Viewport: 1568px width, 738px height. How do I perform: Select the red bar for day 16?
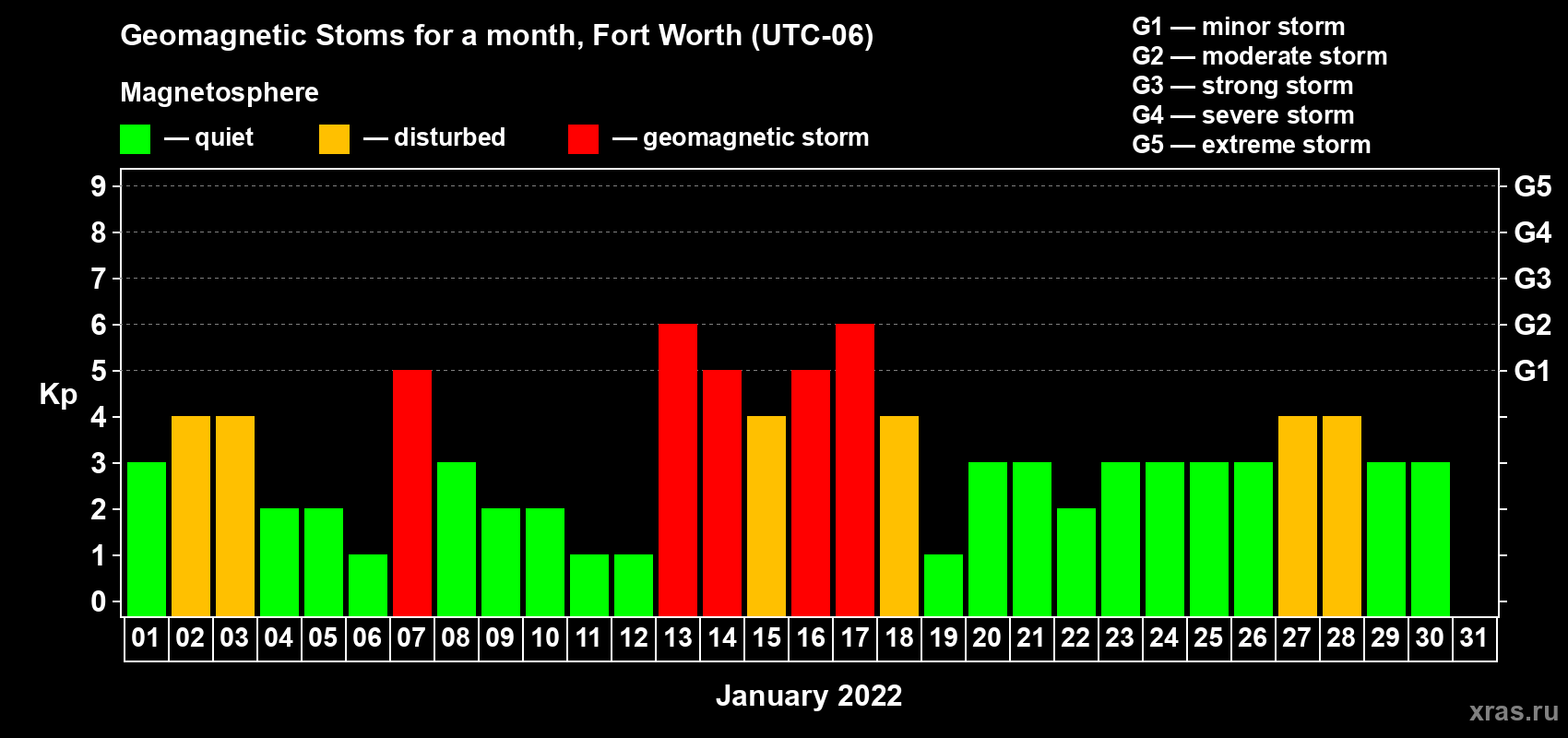811,493
